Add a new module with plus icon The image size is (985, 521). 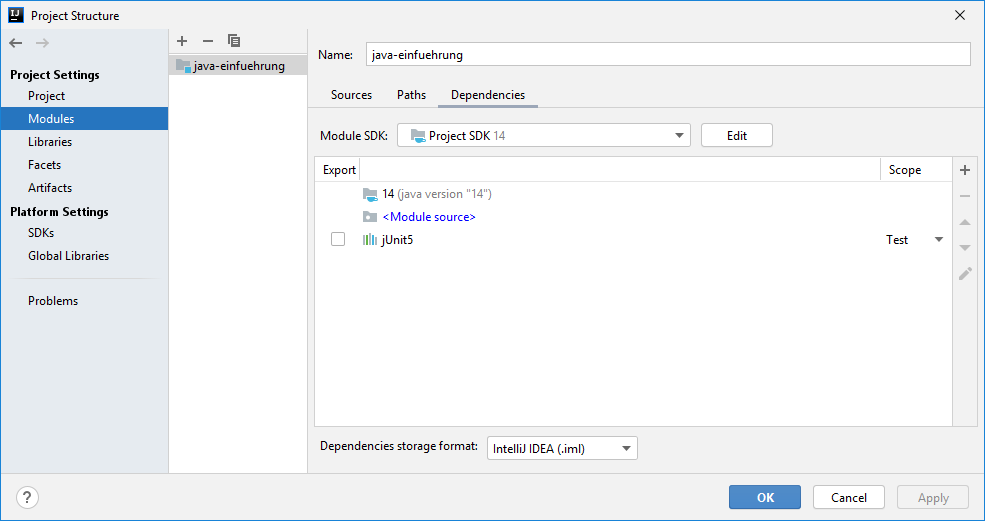182,41
